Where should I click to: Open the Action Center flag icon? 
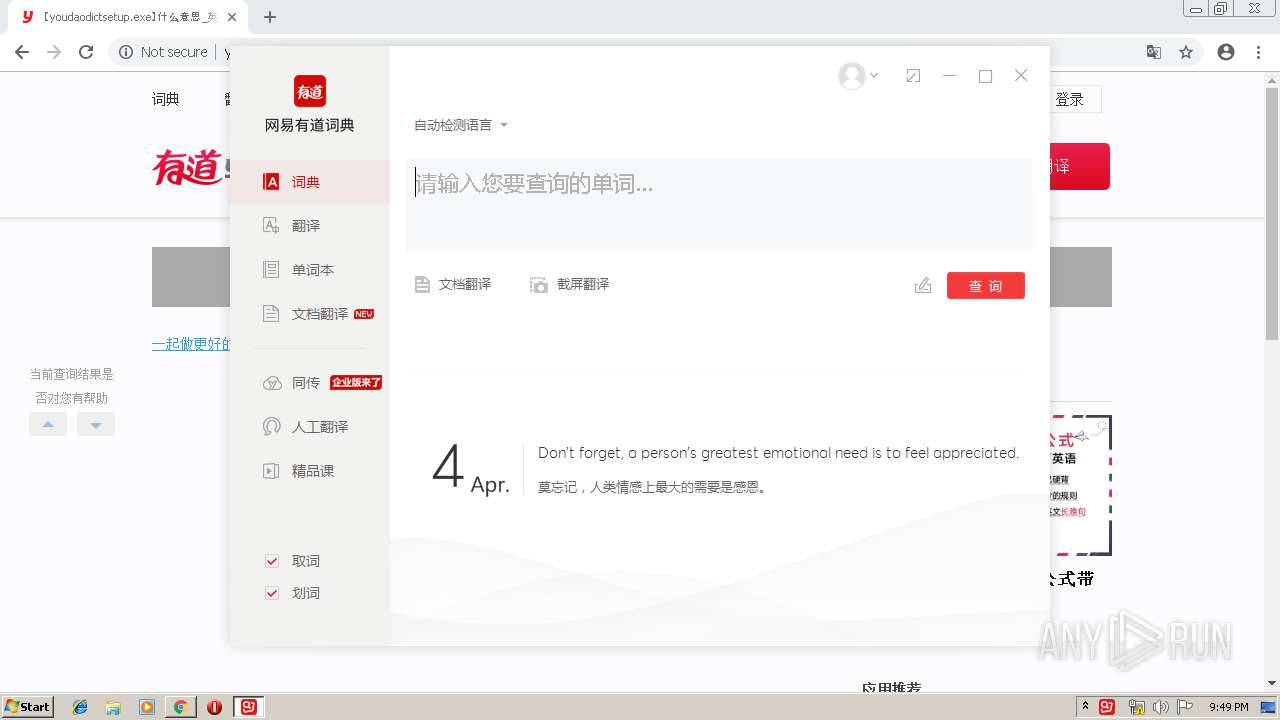click(1186, 707)
